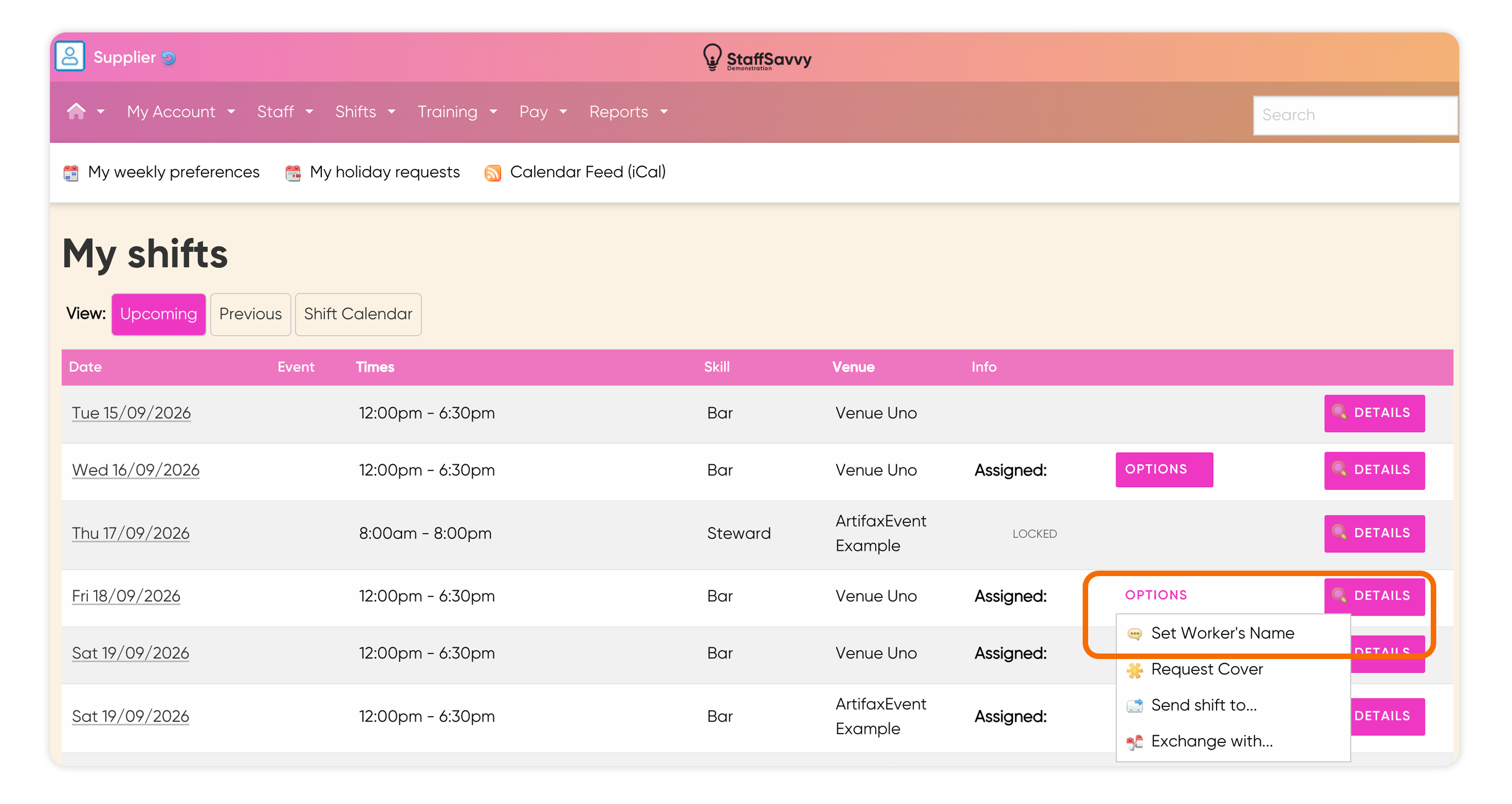1512x804 pixels.
Task: Click the Supplier profile avatar icon
Action: (x=70, y=57)
